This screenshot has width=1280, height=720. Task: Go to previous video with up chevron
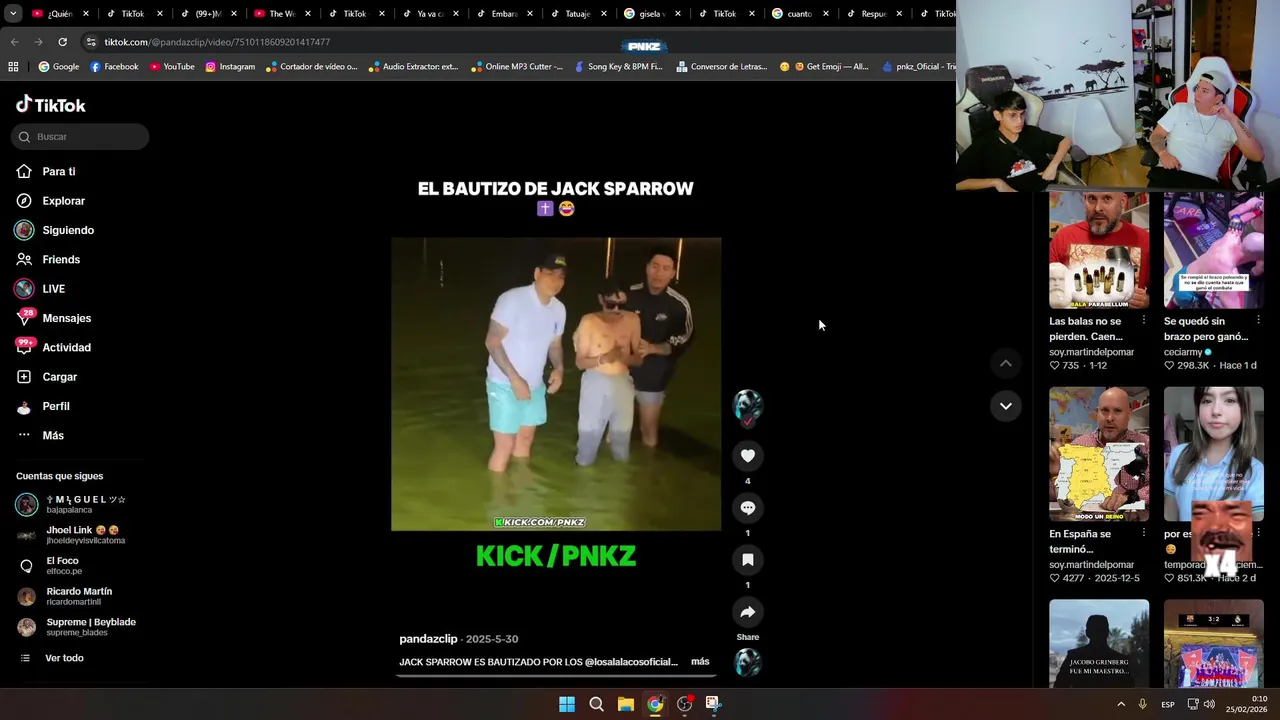pos(1005,364)
